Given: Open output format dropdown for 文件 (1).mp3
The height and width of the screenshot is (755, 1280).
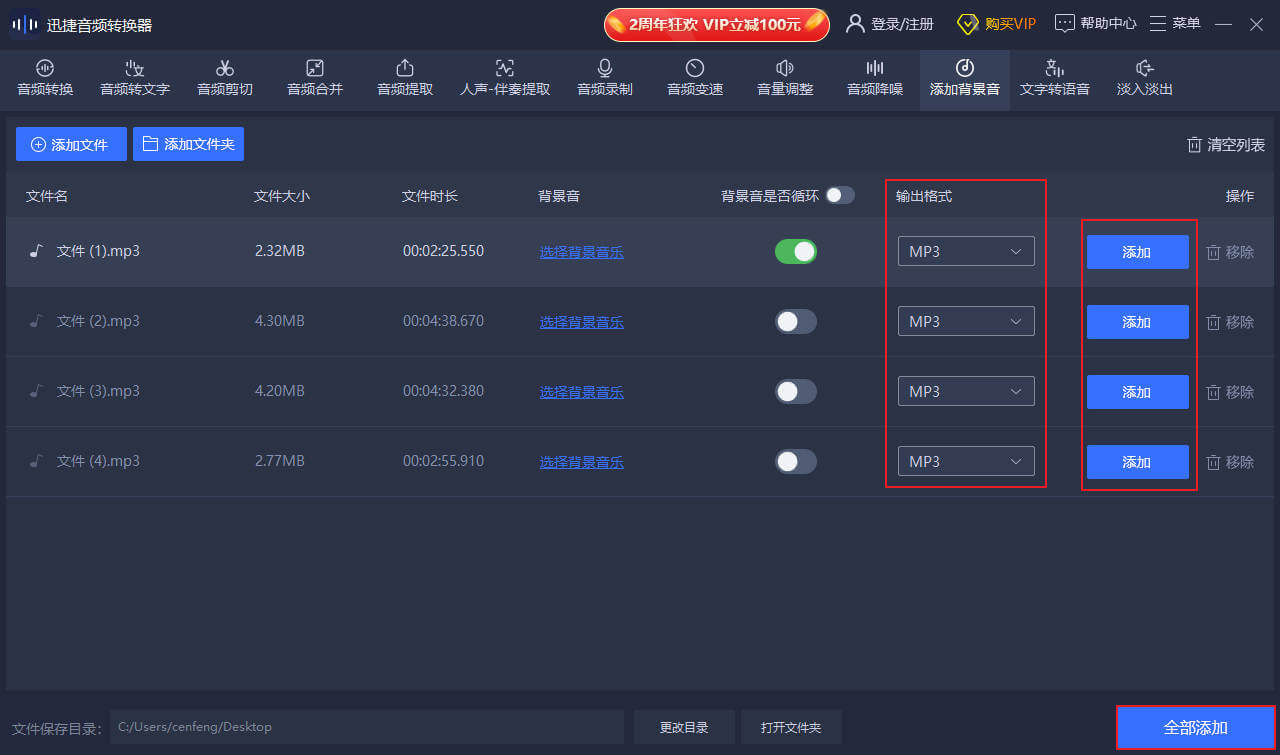Looking at the screenshot, I should click(x=966, y=251).
